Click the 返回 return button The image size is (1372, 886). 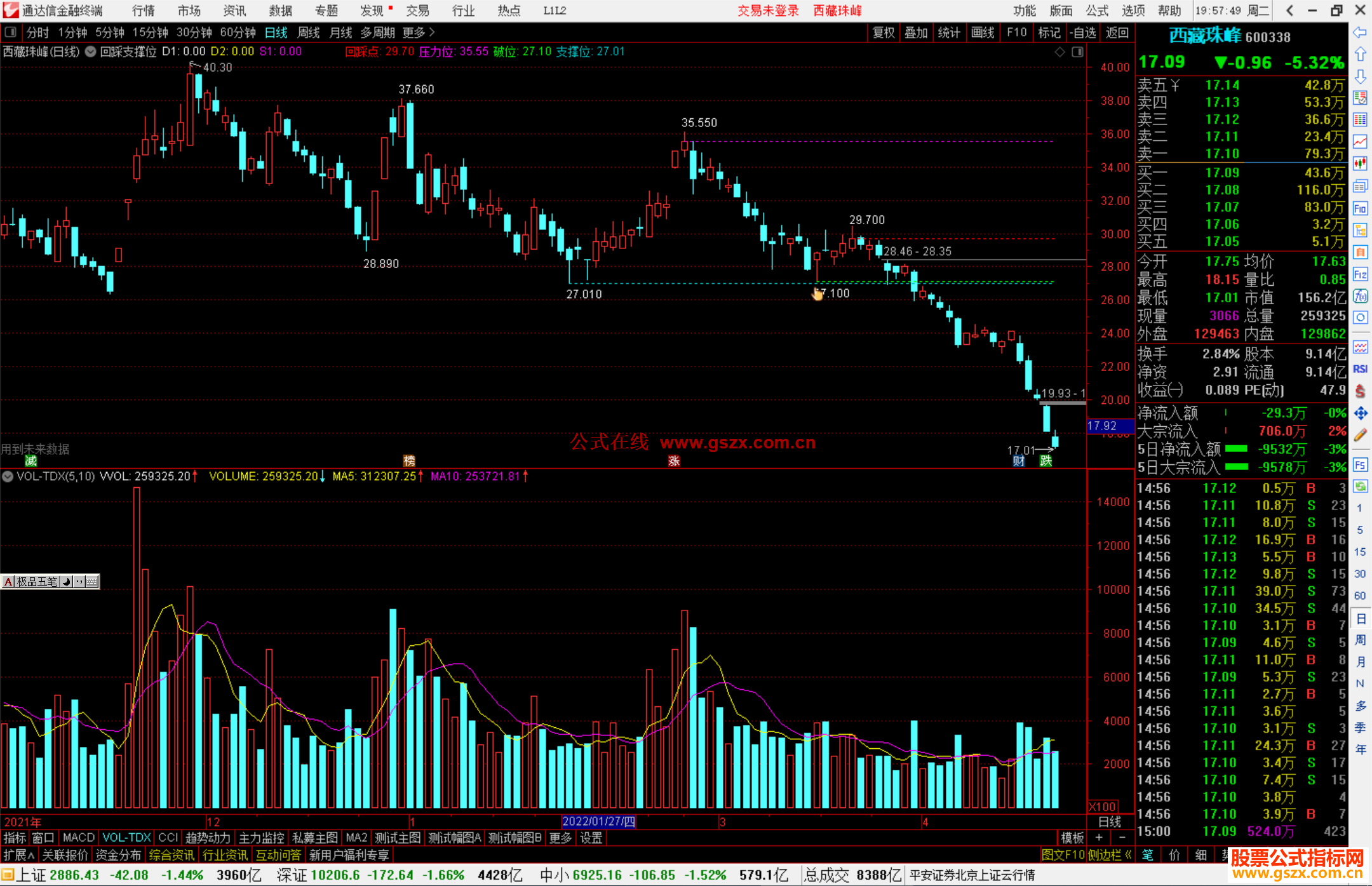click(1117, 32)
